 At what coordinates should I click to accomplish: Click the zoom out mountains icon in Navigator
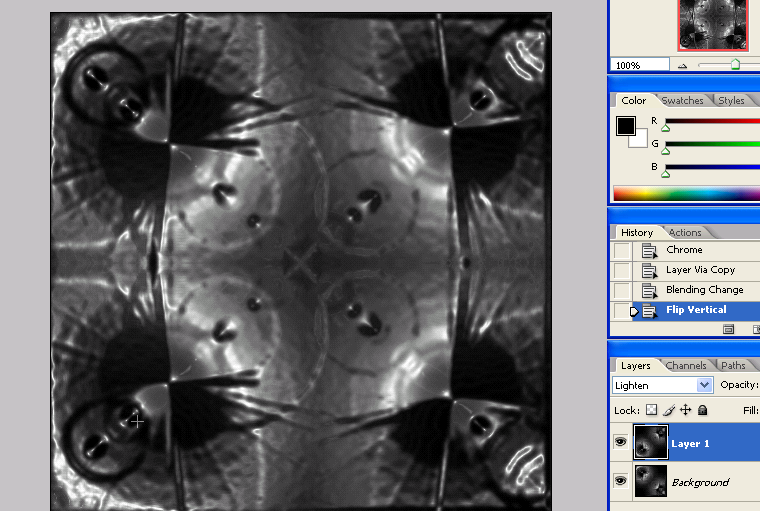click(x=682, y=65)
